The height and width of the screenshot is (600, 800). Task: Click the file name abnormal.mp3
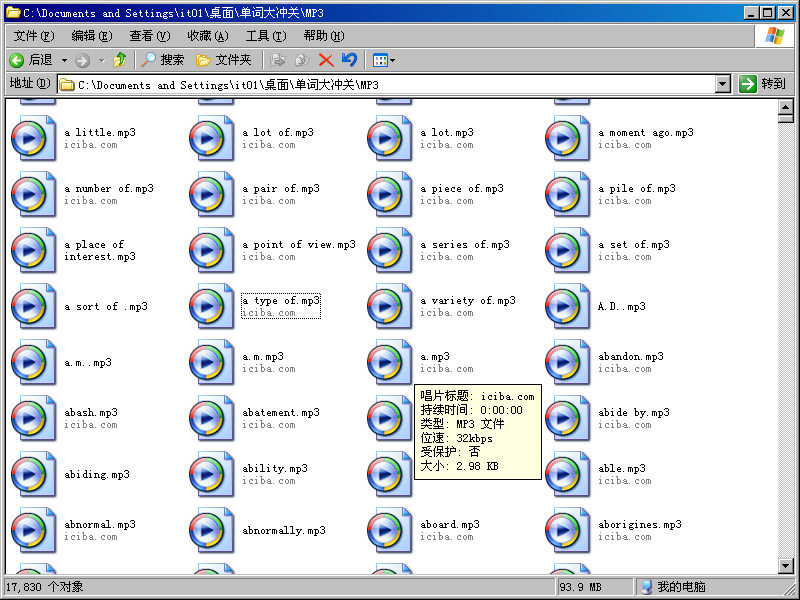99,524
